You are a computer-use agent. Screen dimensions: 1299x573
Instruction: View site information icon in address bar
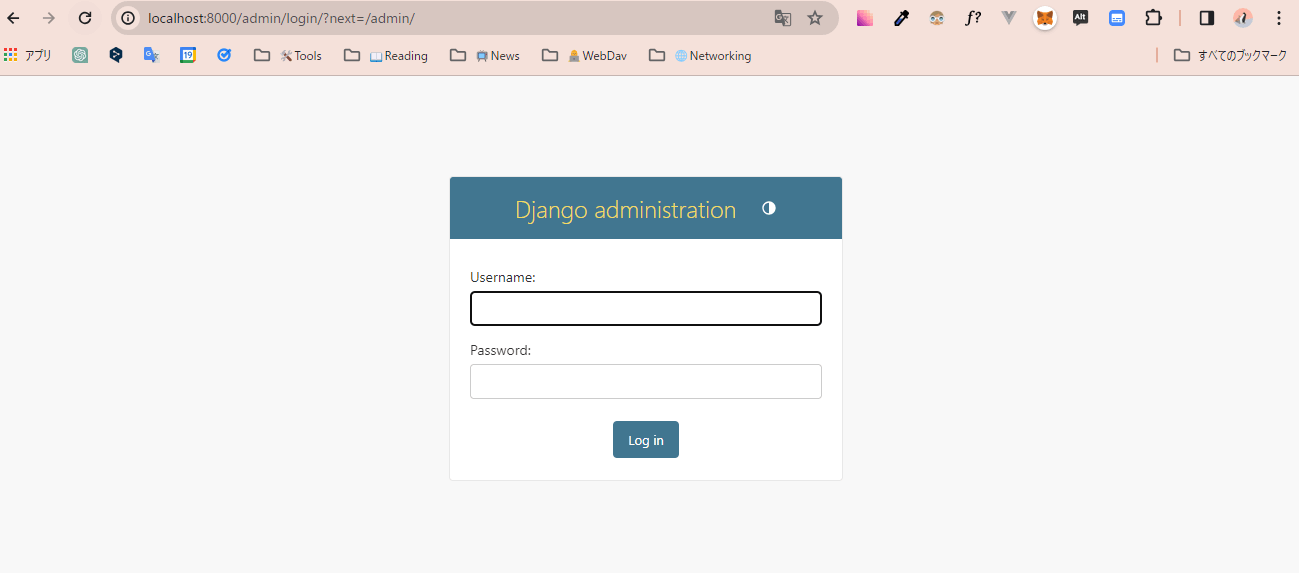(x=128, y=18)
